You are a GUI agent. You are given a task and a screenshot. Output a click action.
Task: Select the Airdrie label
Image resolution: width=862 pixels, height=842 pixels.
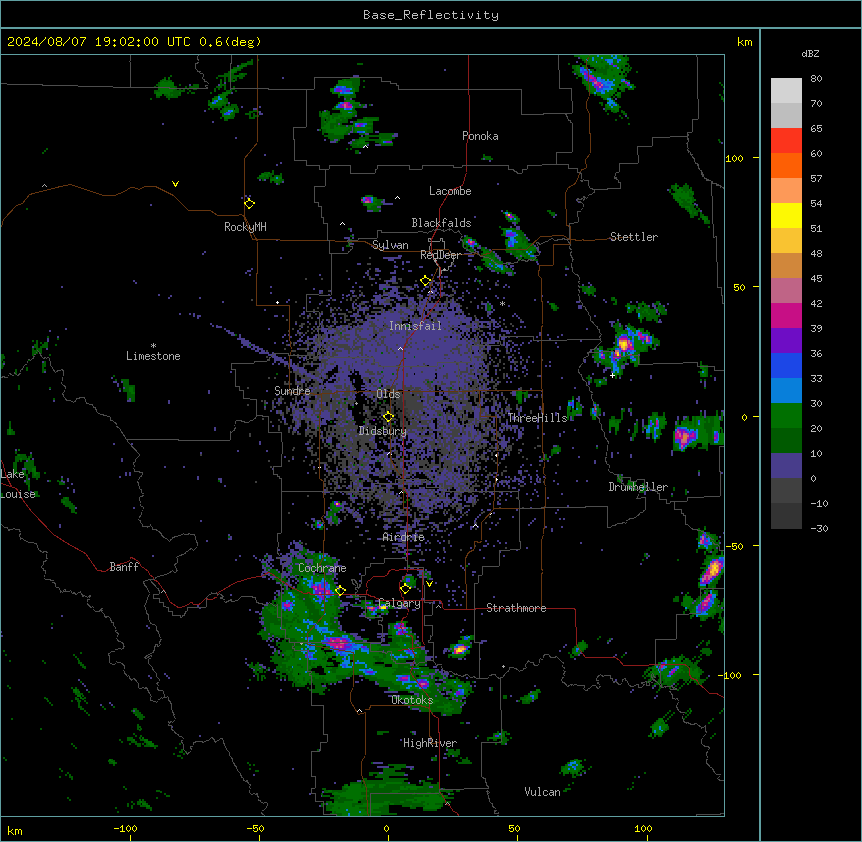[x=404, y=537]
